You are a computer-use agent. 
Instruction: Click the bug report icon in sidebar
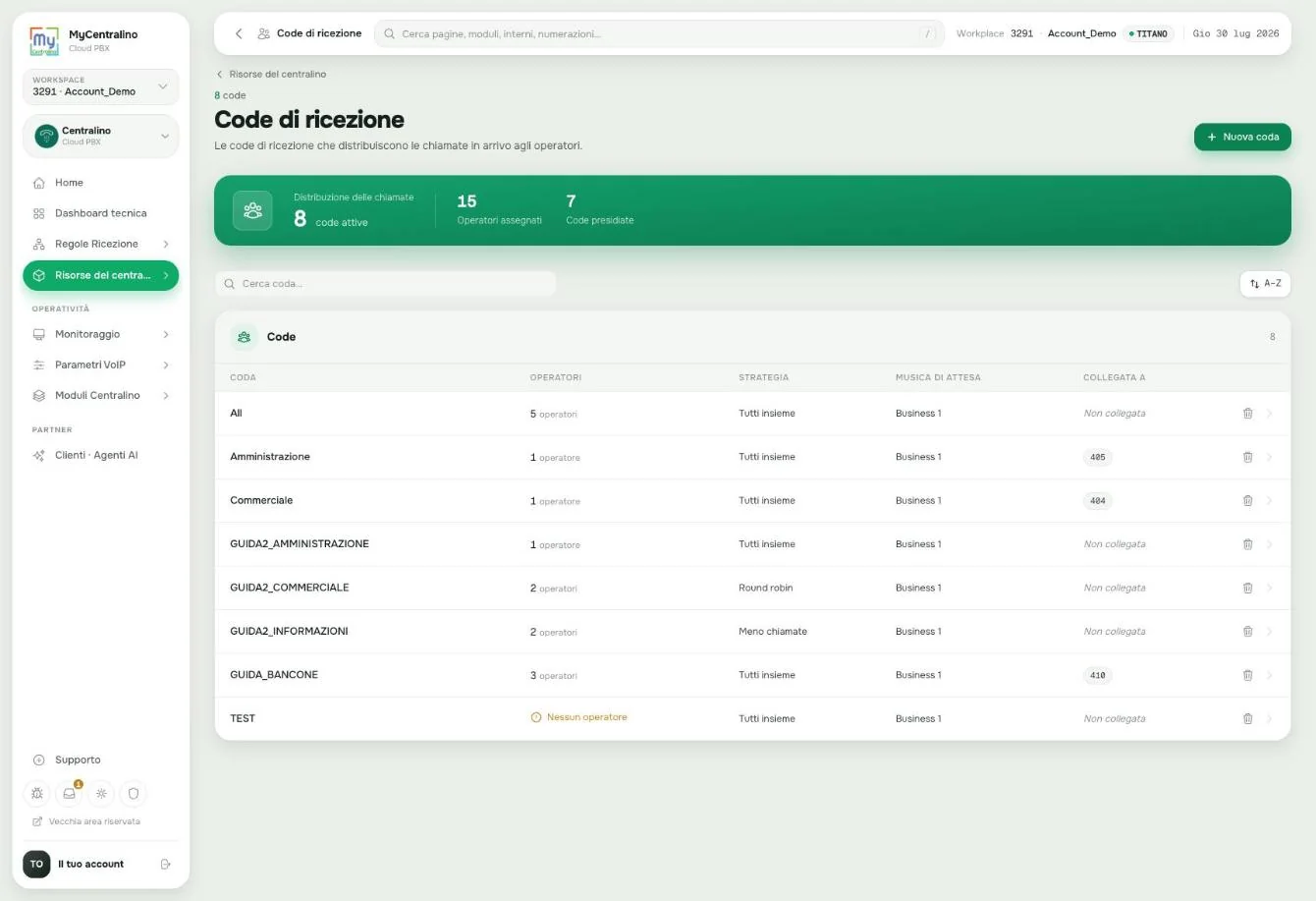(x=37, y=793)
